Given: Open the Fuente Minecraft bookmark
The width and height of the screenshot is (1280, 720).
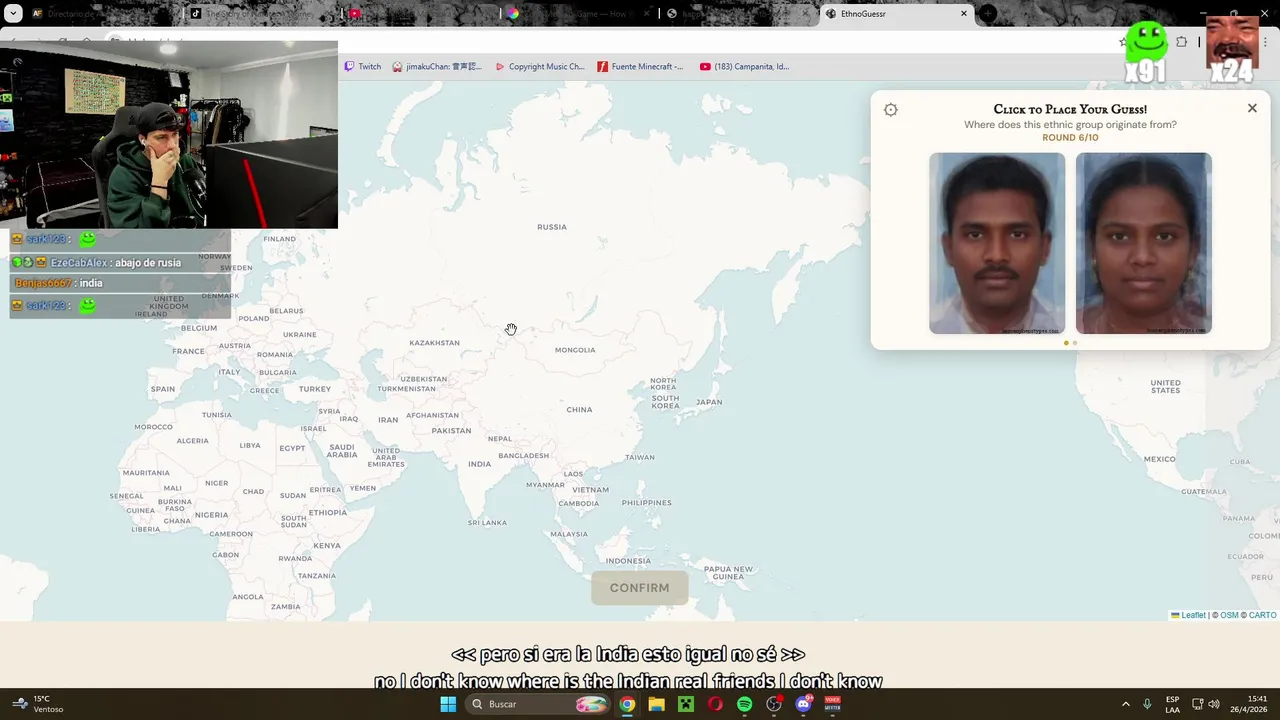Looking at the screenshot, I should click(x=640, y=67).
